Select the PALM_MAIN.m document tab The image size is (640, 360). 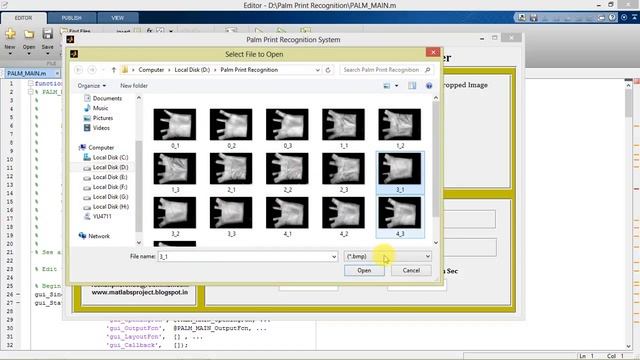point(27,73)
